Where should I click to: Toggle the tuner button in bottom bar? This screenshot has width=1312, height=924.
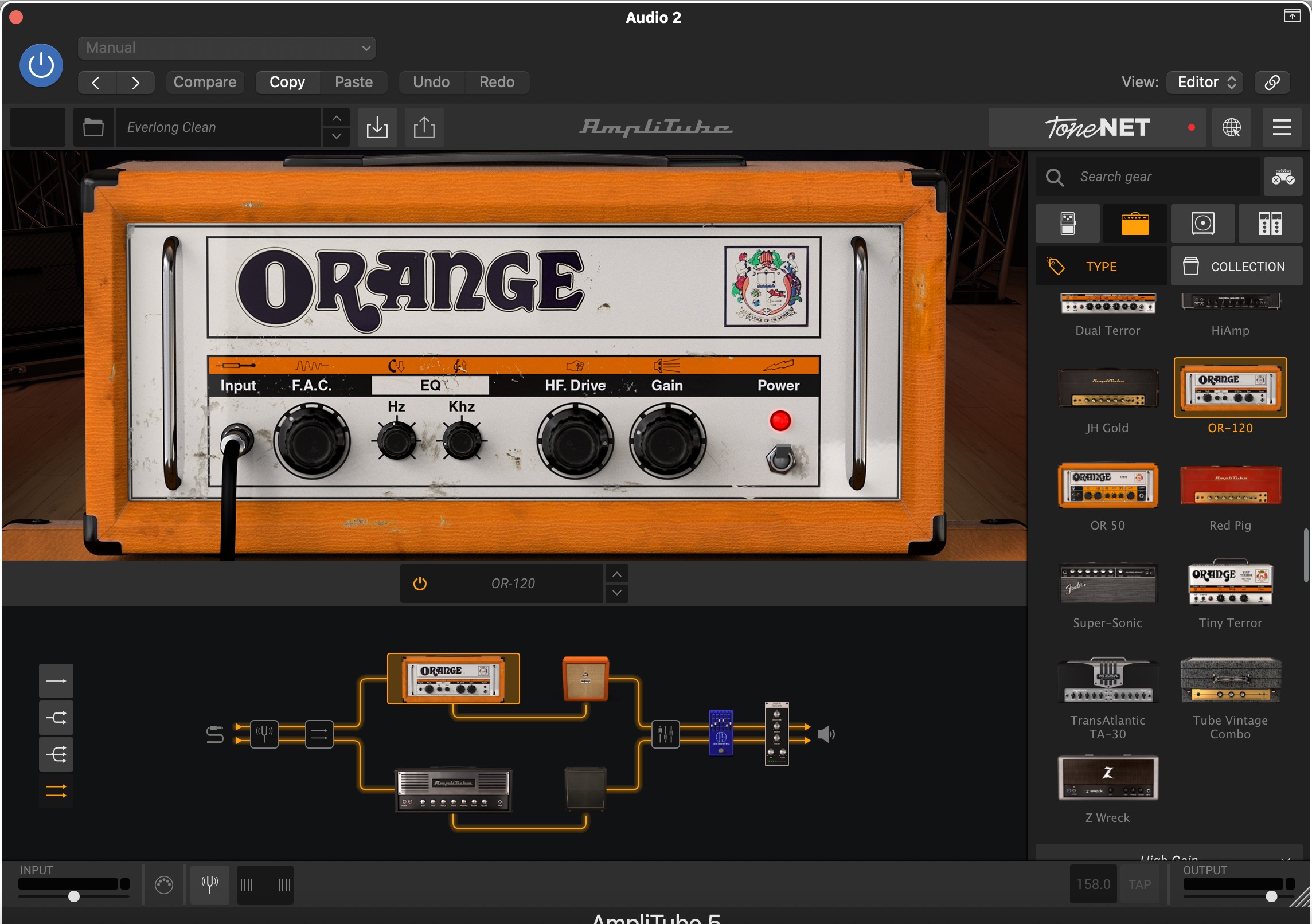210,885
